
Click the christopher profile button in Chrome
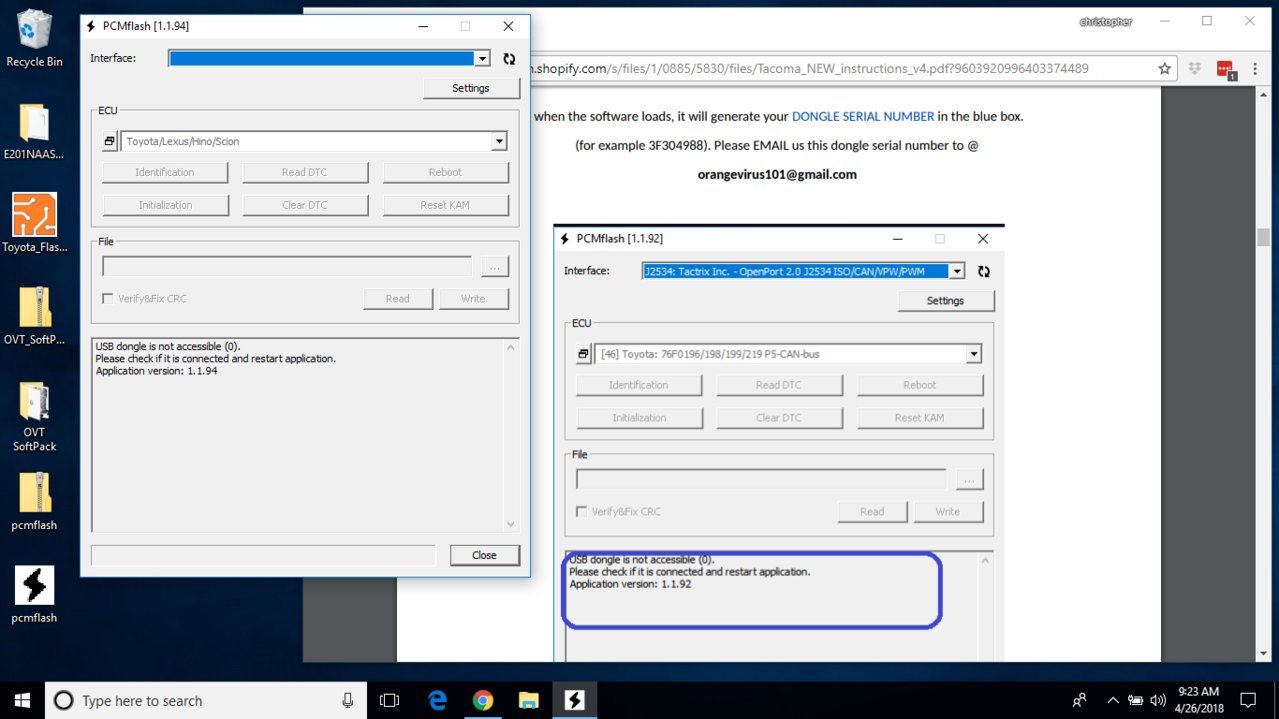pos(1106,22)
